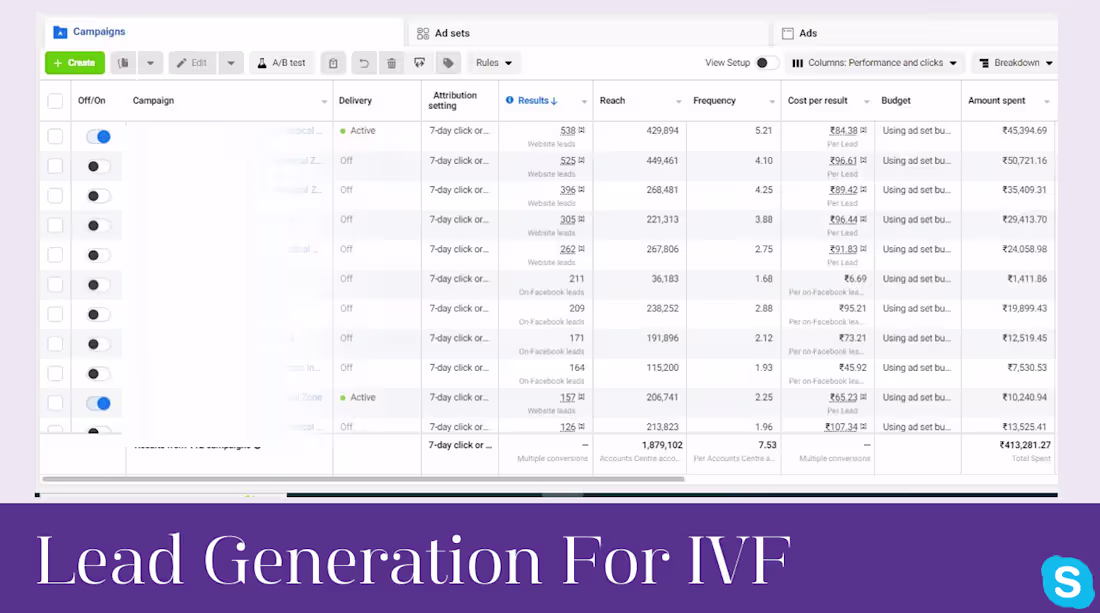The height and width of the screenshot is (613, 1100).
Task: Open the 525 results link
Action: (568, 161)
